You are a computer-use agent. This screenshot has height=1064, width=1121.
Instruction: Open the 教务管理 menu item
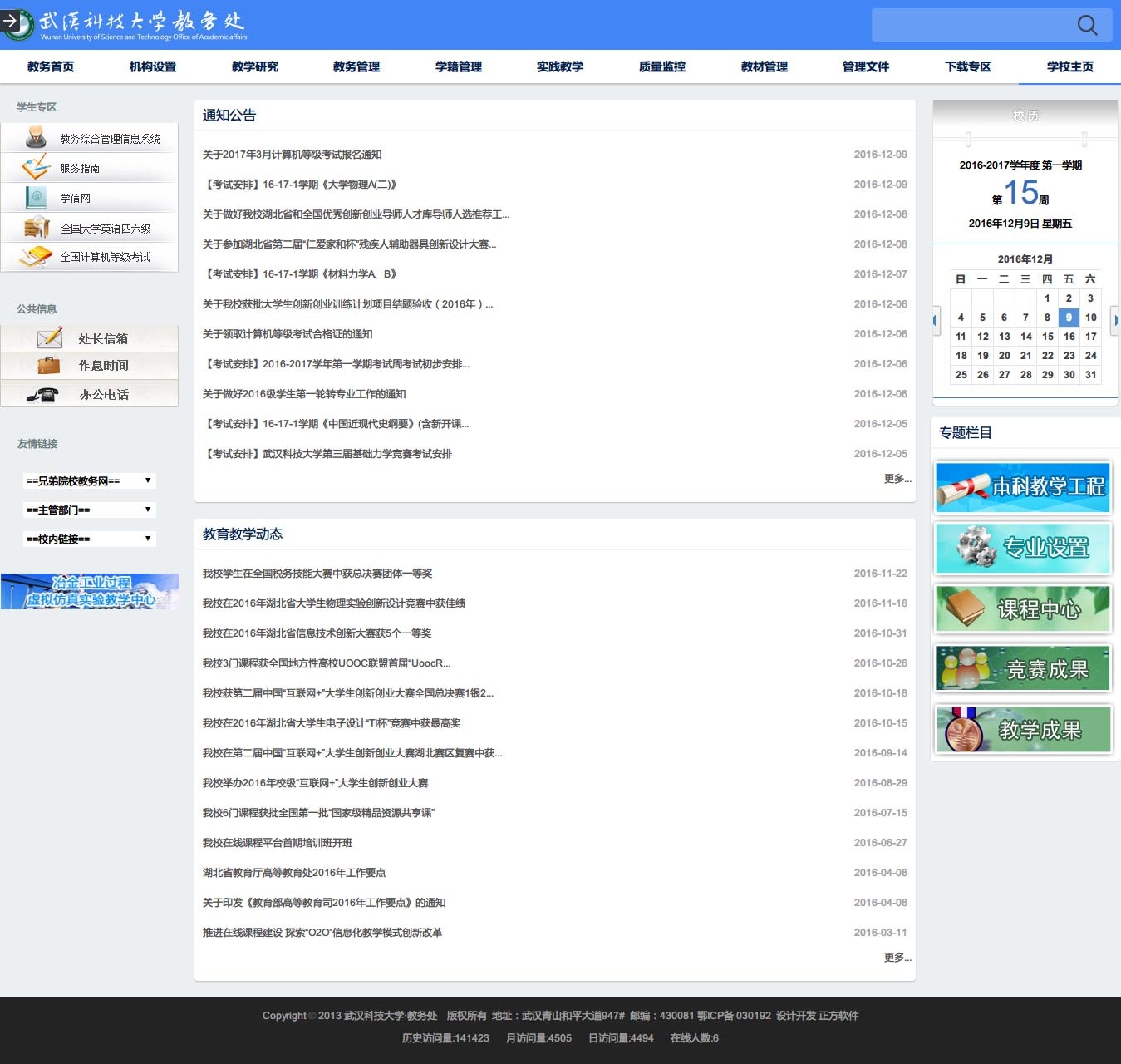point(356,66)
